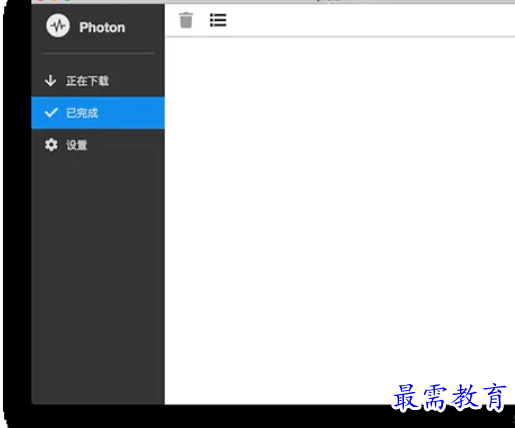Viewport: 515px width, 428px height.
Task: Click the checkmark icon beside 已完成
Action: pos(51,113)
